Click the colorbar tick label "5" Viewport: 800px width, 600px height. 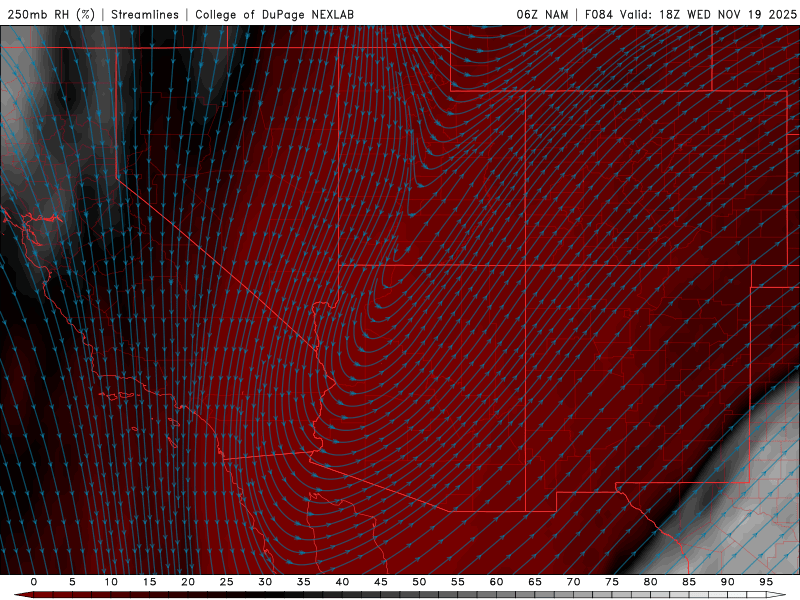click(72, 582)
